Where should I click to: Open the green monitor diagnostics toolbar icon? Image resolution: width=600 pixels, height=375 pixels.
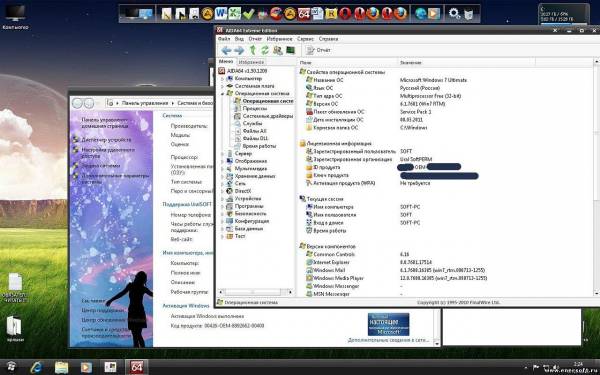290,50
